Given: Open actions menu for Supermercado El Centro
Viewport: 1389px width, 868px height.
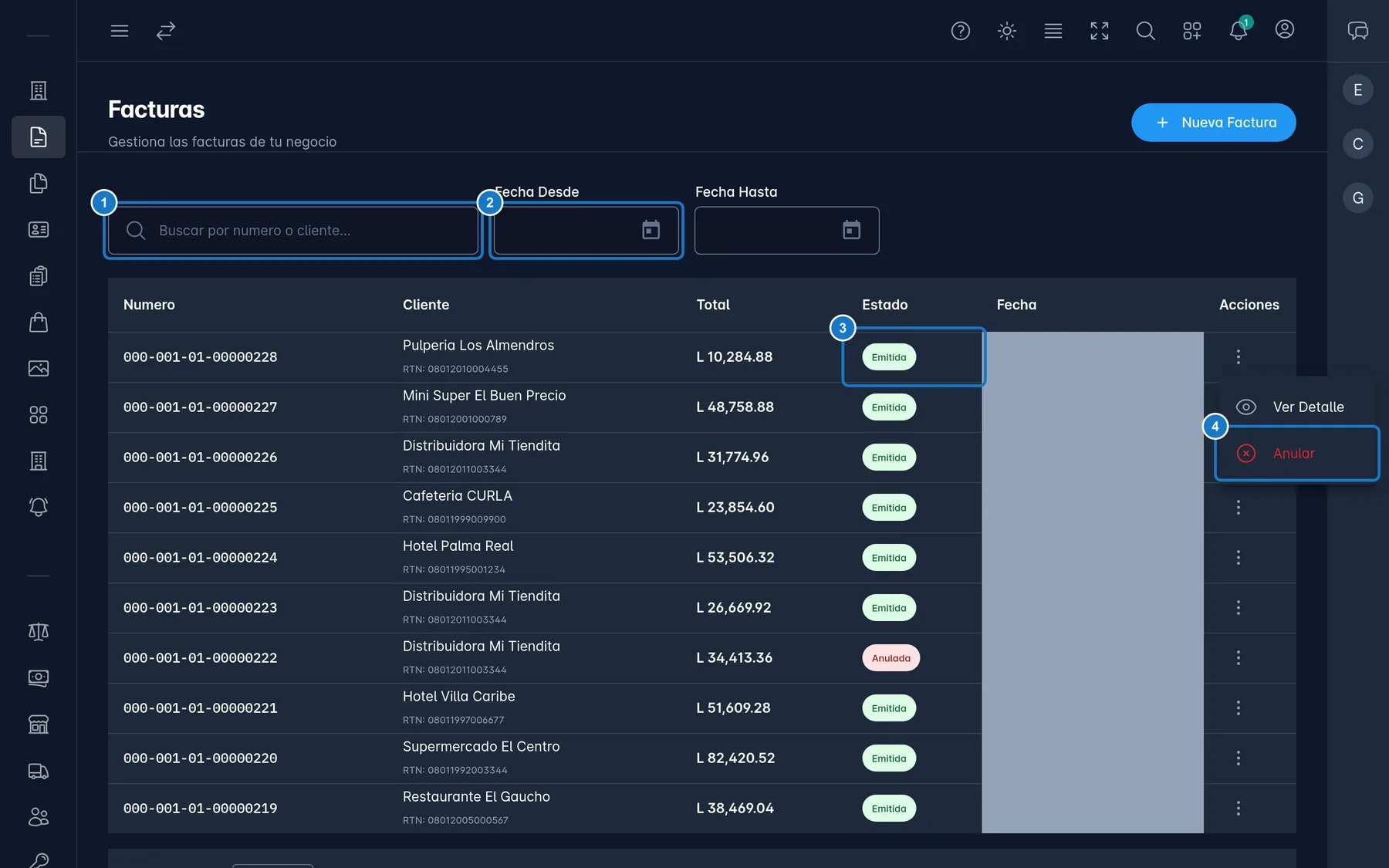Looking at the screenshot, I should [1239, 758].
